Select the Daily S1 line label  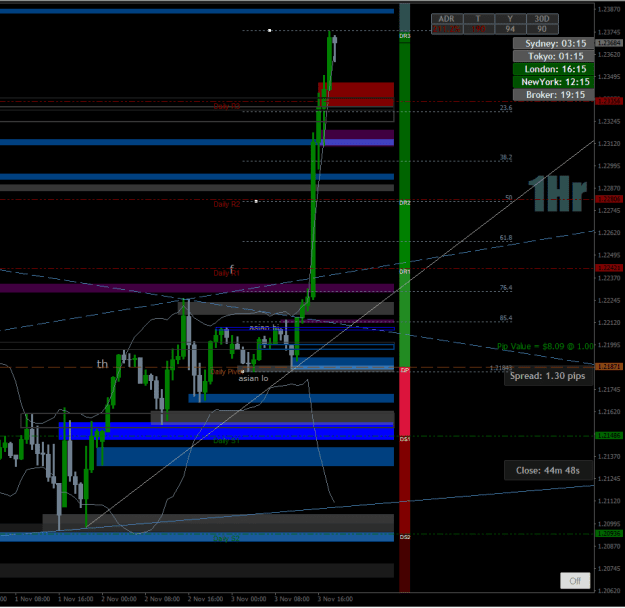tap(226, 441)
